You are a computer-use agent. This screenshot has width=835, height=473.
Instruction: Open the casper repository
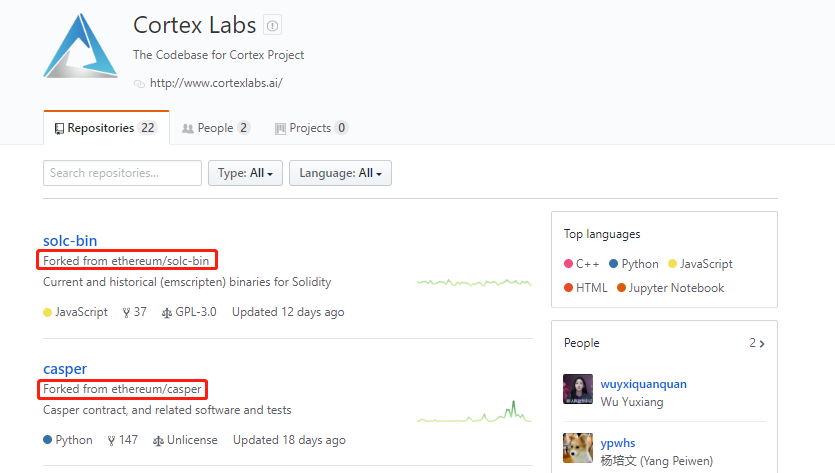(65, 369)
